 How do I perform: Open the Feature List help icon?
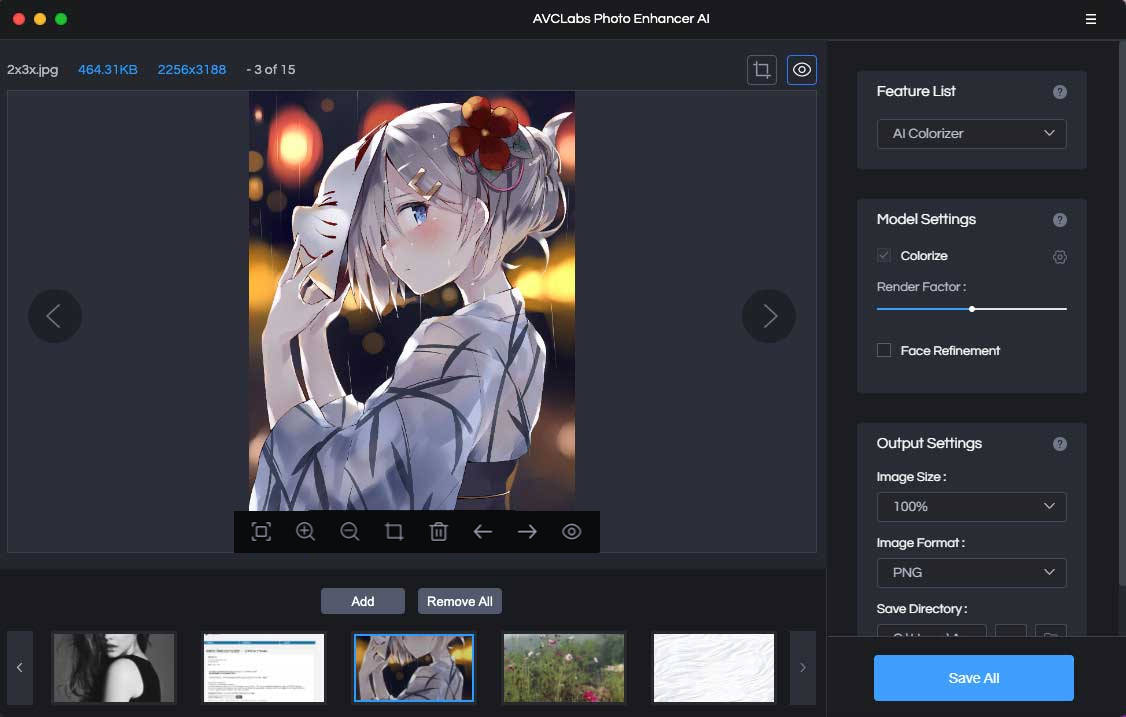coord(1059,92)
